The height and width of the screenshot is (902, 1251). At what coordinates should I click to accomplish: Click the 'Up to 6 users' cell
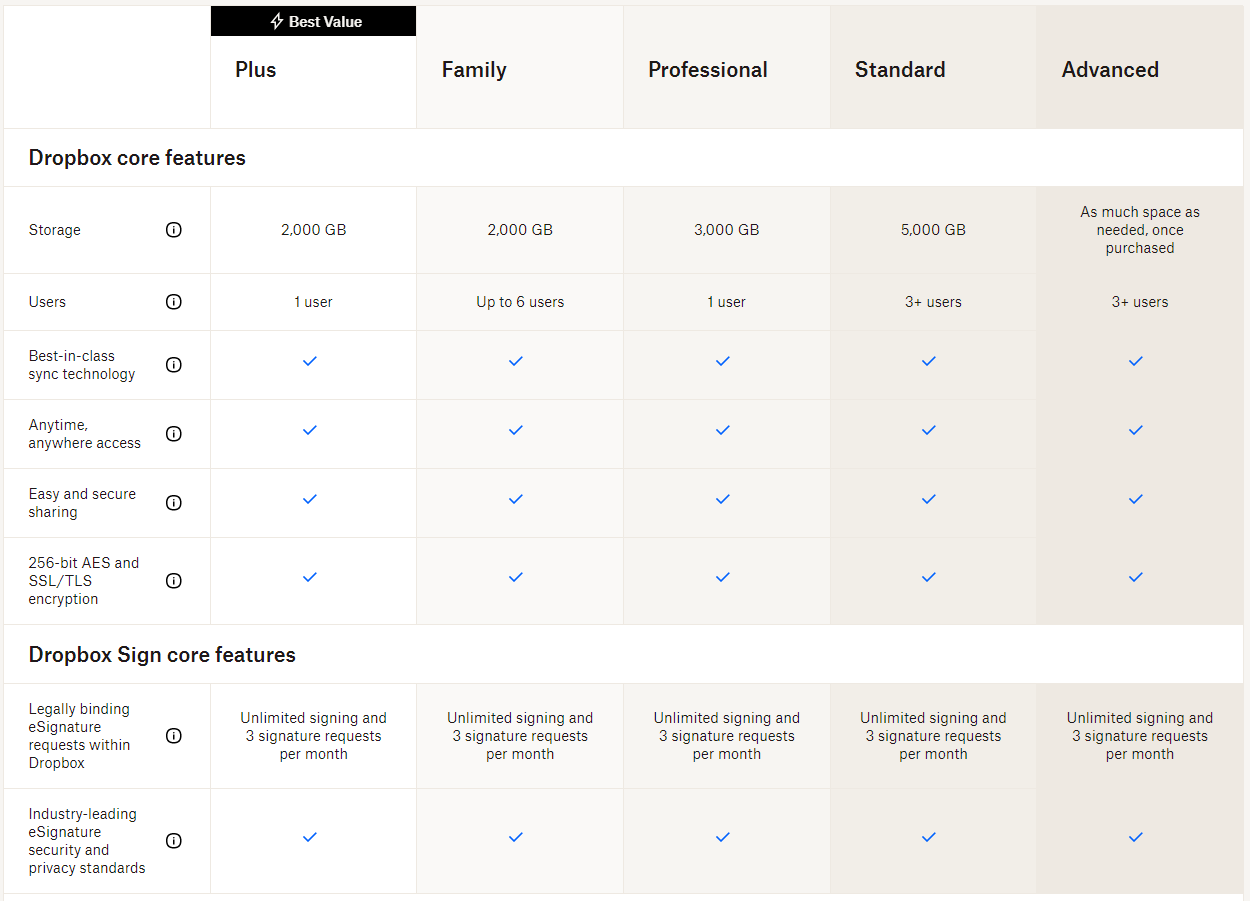pos(520,302)
